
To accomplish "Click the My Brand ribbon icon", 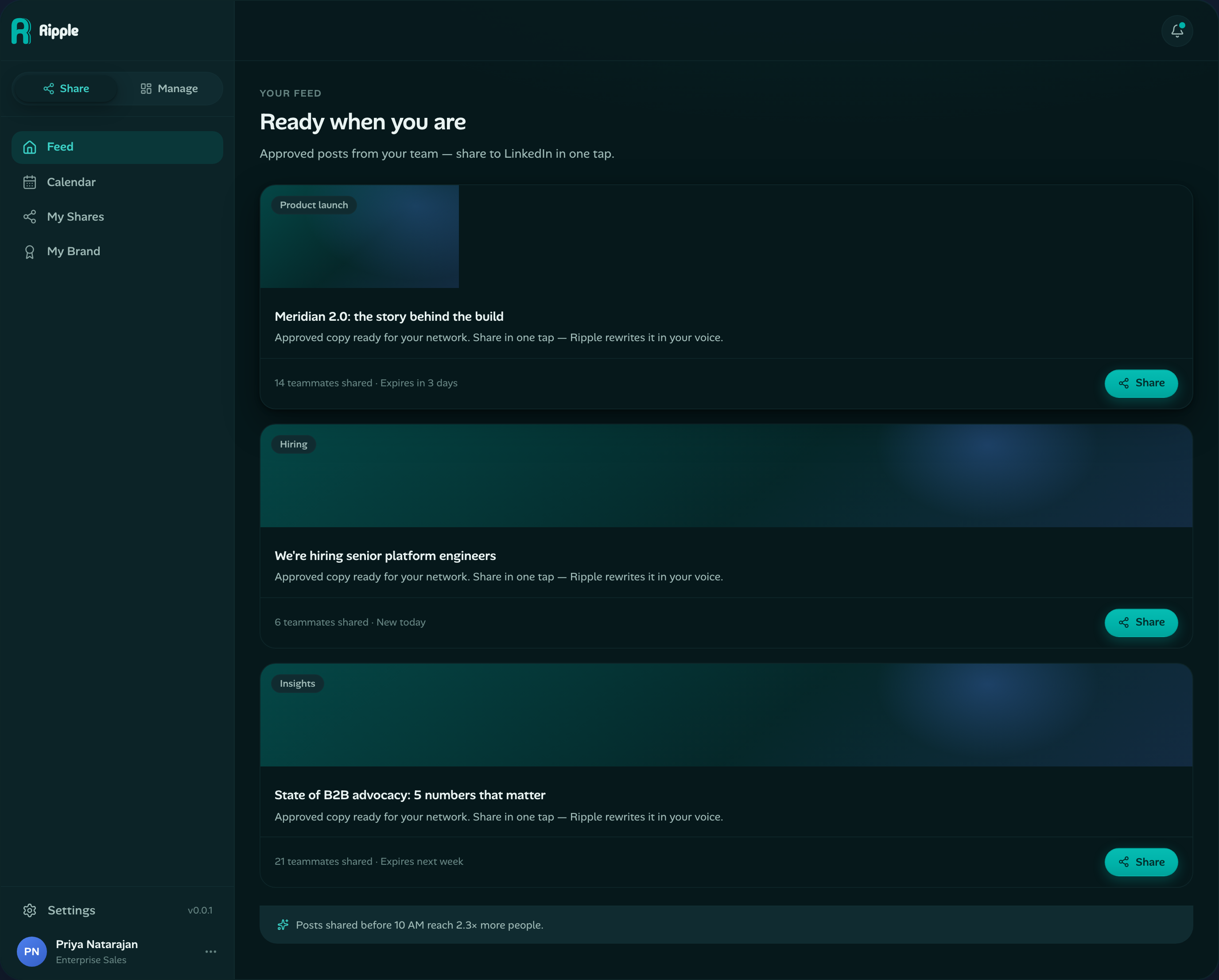I will pyautogui.click(x=29, y=252).
